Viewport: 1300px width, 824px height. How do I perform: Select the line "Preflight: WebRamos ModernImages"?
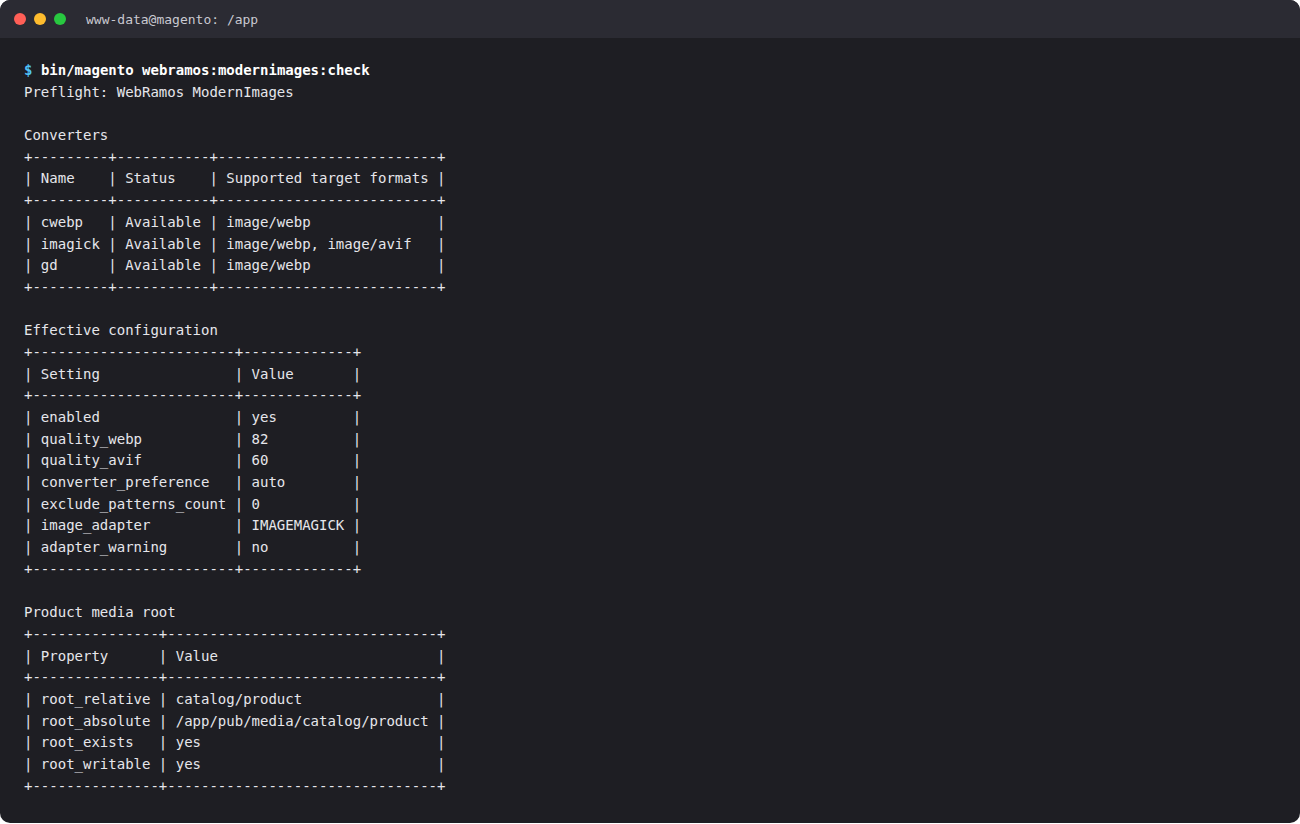(159, 92)
